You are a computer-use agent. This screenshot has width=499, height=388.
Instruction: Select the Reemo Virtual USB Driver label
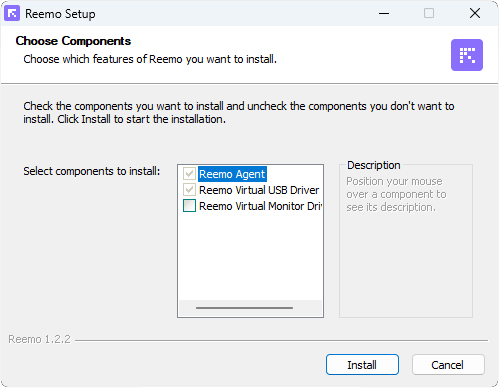click(259, 190)
